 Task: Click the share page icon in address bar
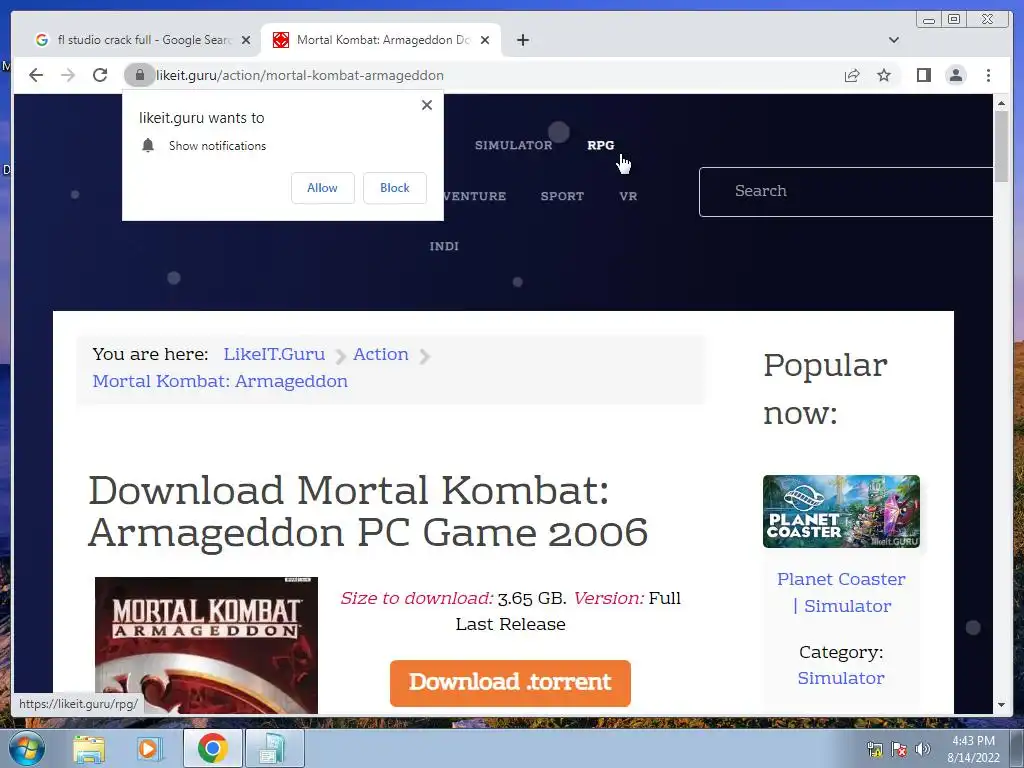point(852,75)
